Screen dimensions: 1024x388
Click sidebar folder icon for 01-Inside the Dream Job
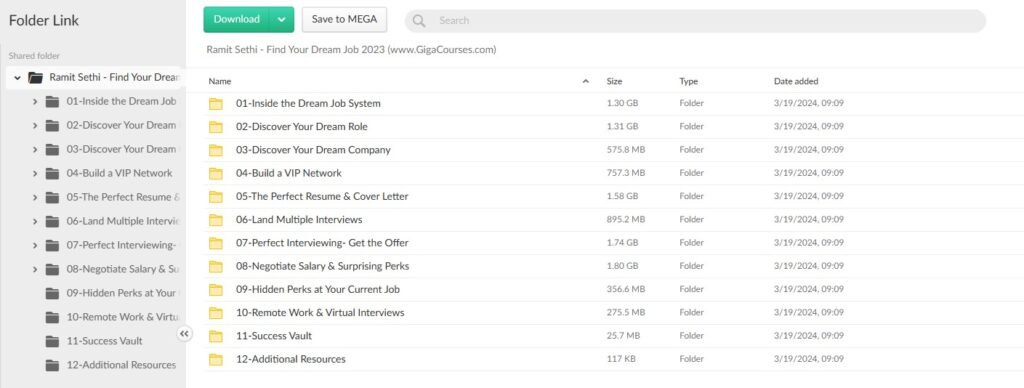(x=52, y=102)
